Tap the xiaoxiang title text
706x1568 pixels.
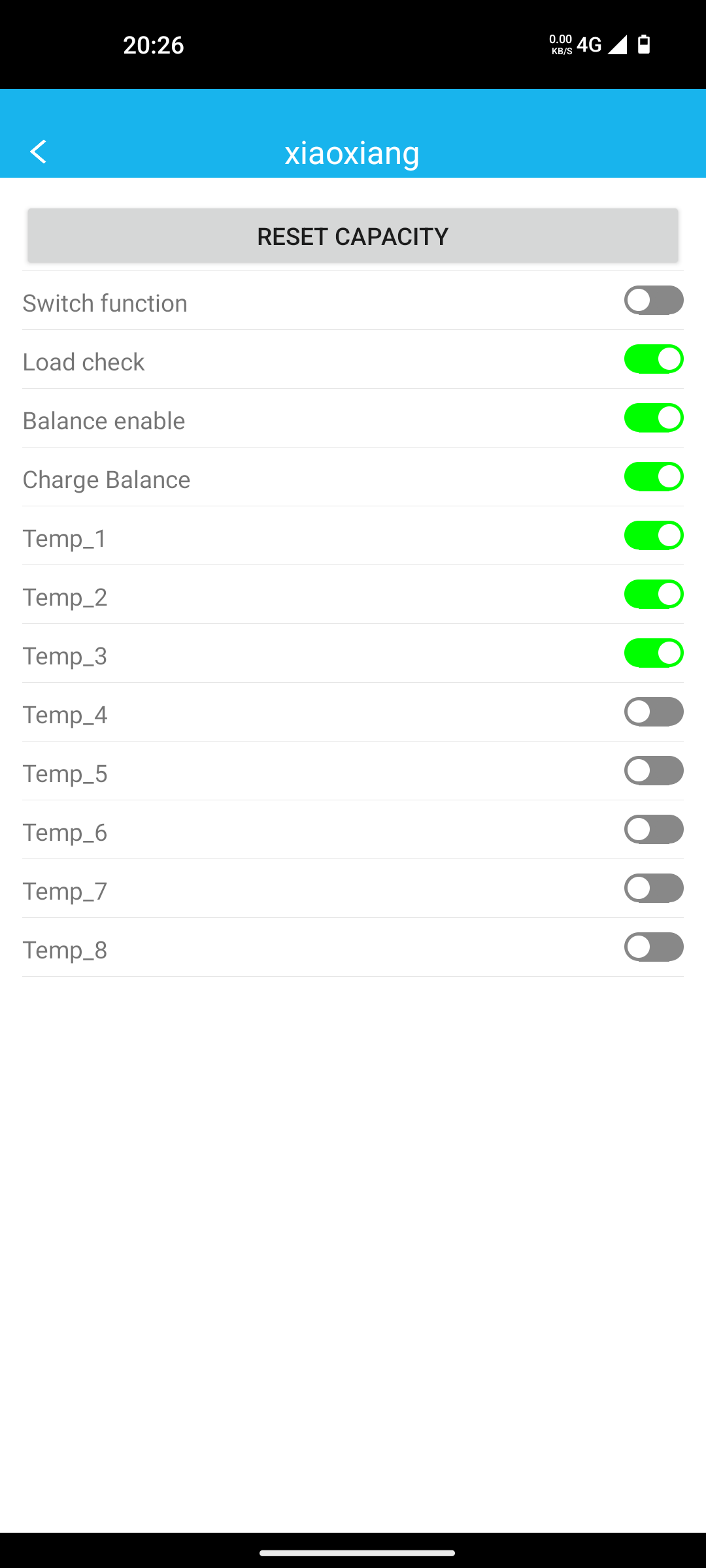(x=352, y=153)
